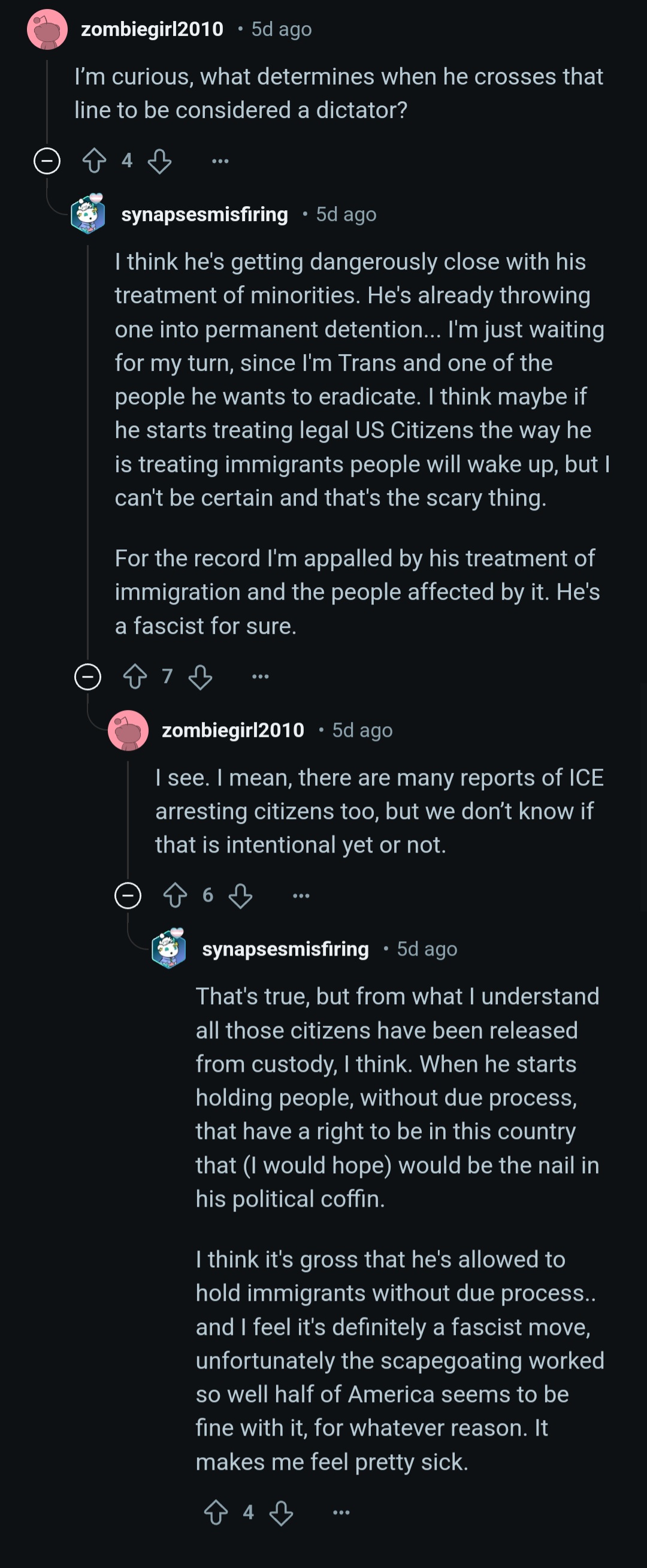Downvote the last synapsesmisfiring comment

click(x=281, y=1512)
